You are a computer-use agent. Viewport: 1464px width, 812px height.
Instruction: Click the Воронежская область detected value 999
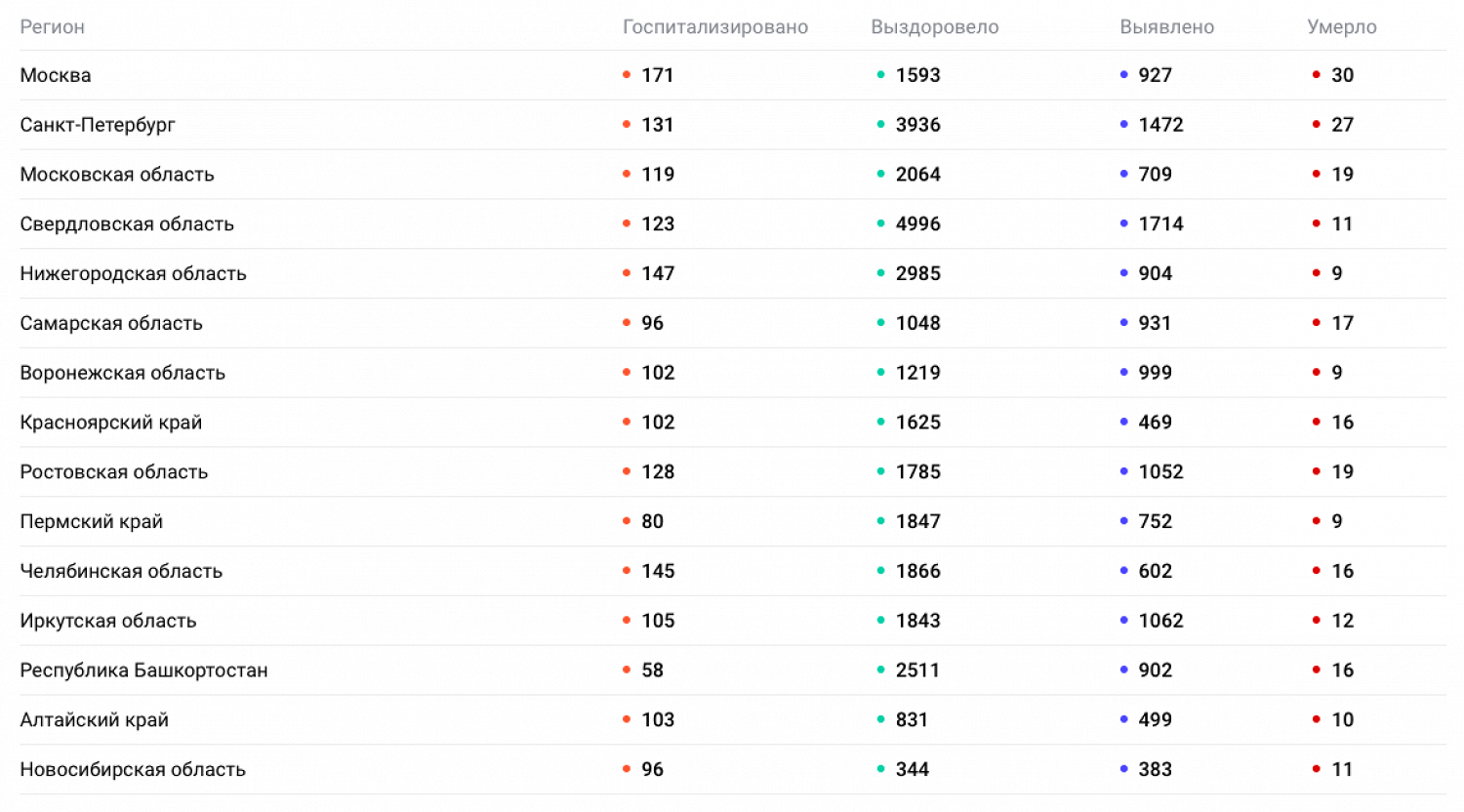click(1155, 373)
